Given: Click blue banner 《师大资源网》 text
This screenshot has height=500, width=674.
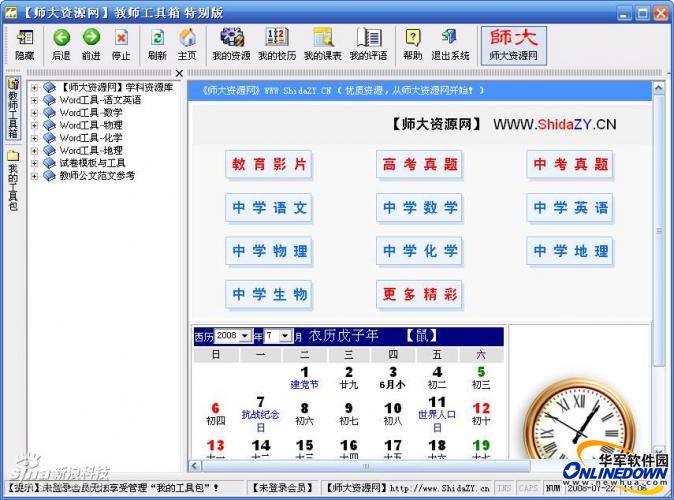Looking at the screenshot, I should [x=230, y=91].
